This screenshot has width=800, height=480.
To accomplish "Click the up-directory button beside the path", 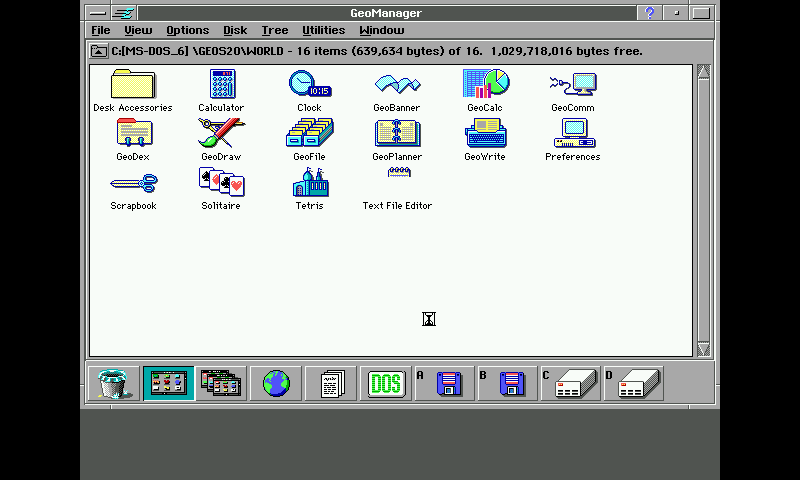I will (99, 51).
